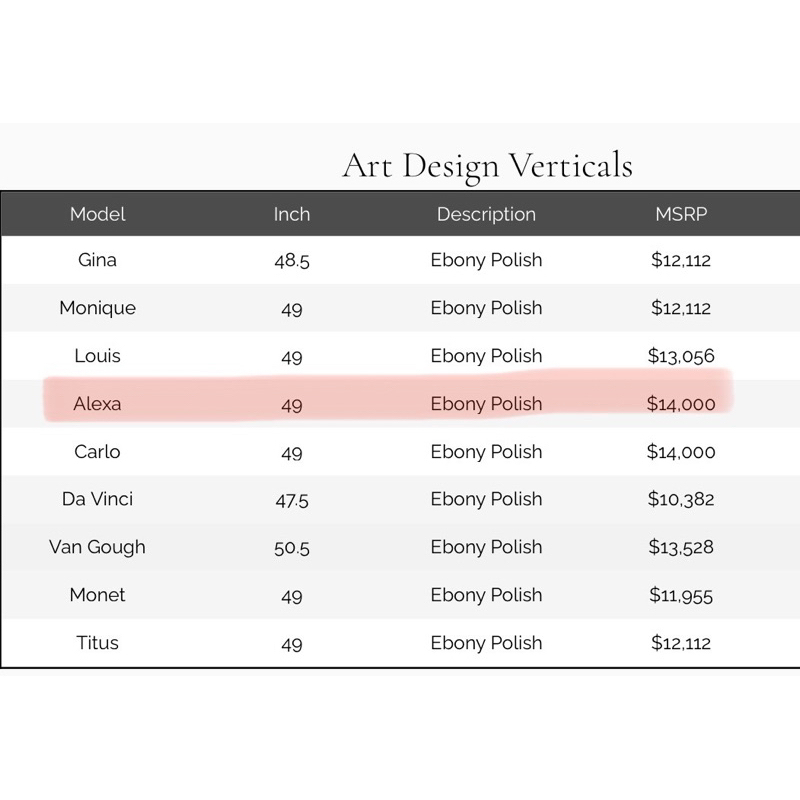Select the $10,382 price for Da Vinci
The image size is (800, 800).
tap(681, 500)
